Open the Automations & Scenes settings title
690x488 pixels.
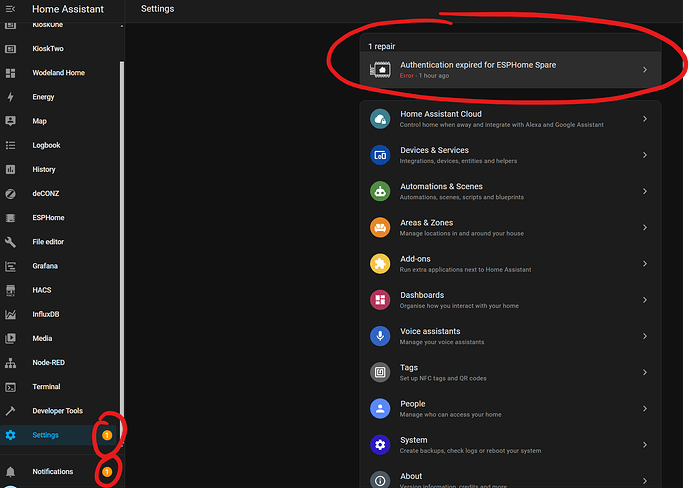coord(441,187)
